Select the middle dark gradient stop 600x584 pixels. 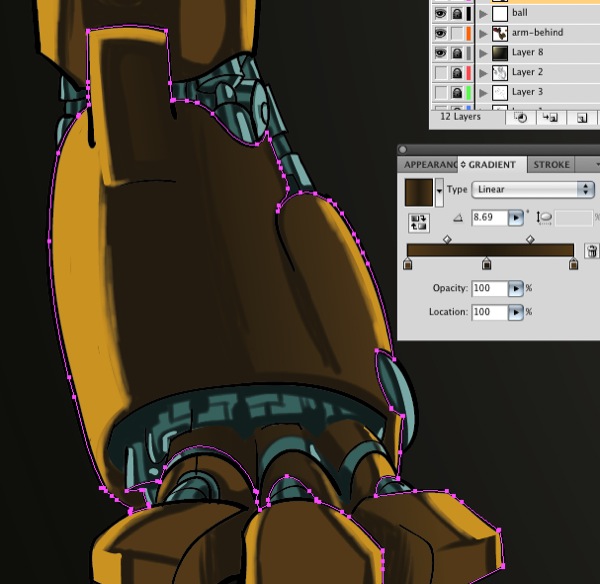pos(486,264)
